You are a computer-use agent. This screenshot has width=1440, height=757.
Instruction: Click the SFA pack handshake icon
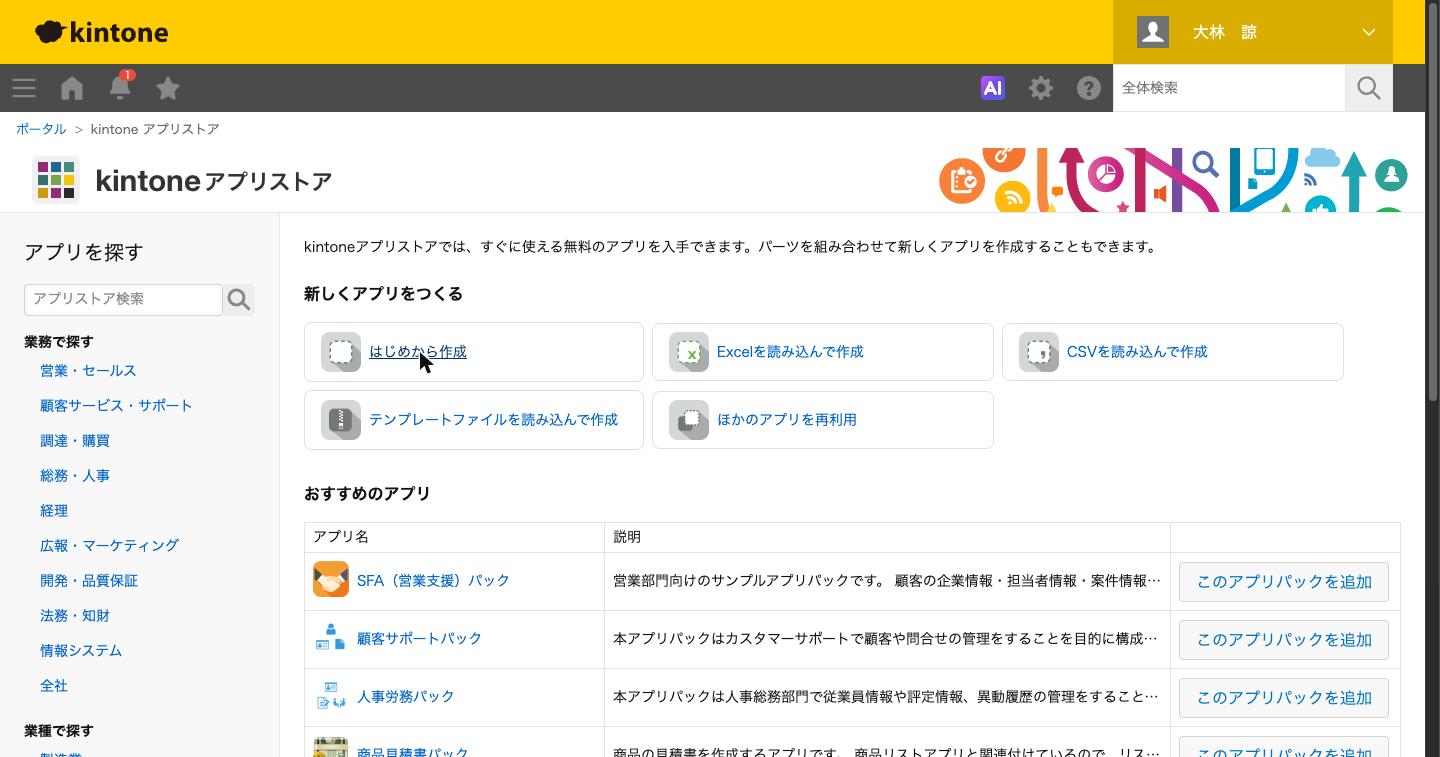coord(331,580)
